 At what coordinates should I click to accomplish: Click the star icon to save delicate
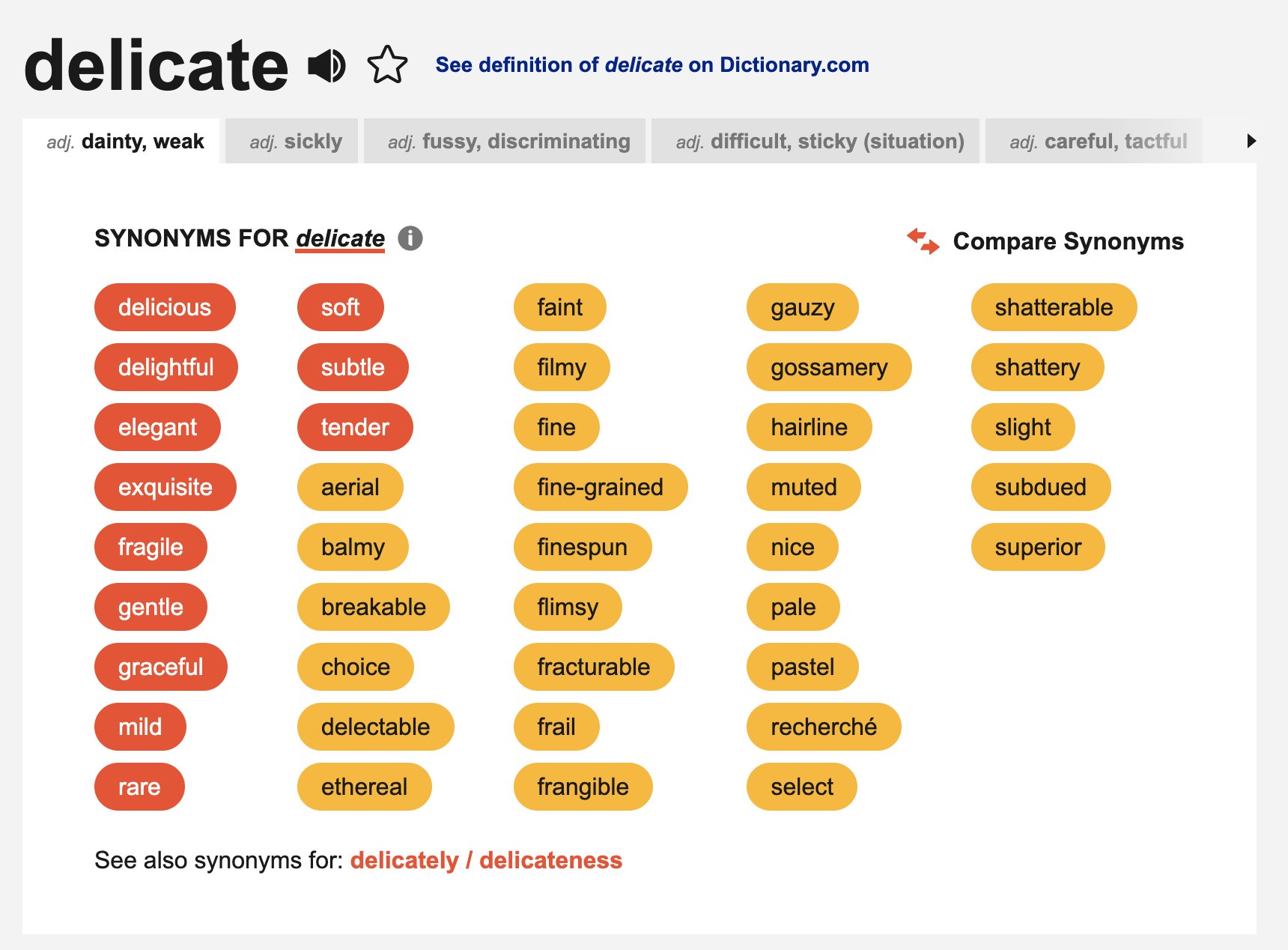coord(387,65)
